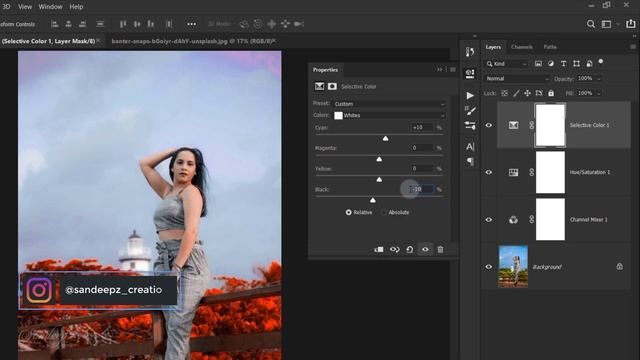
Task: Select the Selective Color 1 layer mask thumbnail
Action: pyautogui.click(x=550, y=125)
